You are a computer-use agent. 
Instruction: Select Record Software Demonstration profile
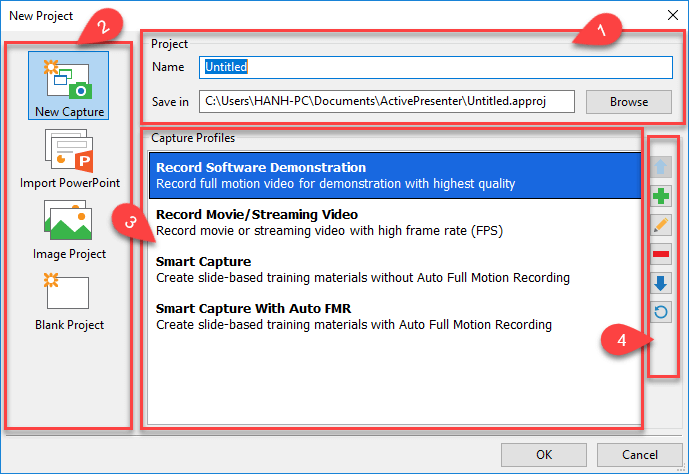(x=394, y=175)
